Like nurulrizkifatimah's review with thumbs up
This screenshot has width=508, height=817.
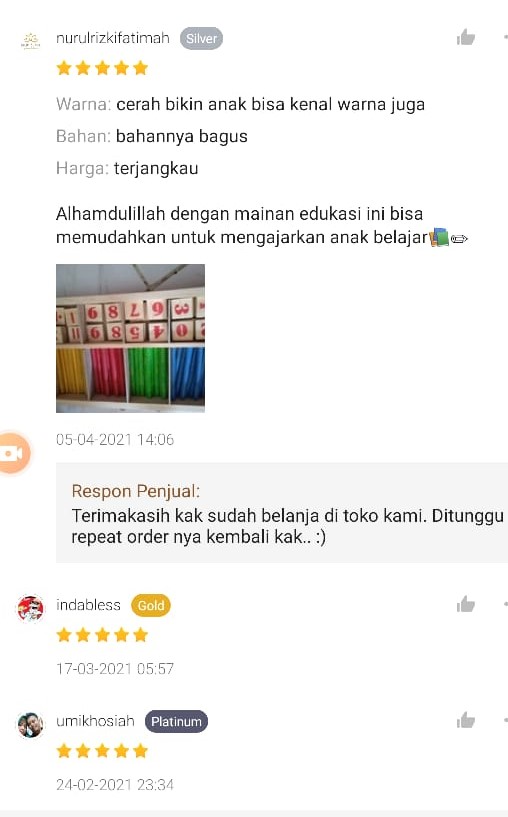coord(466,38)
